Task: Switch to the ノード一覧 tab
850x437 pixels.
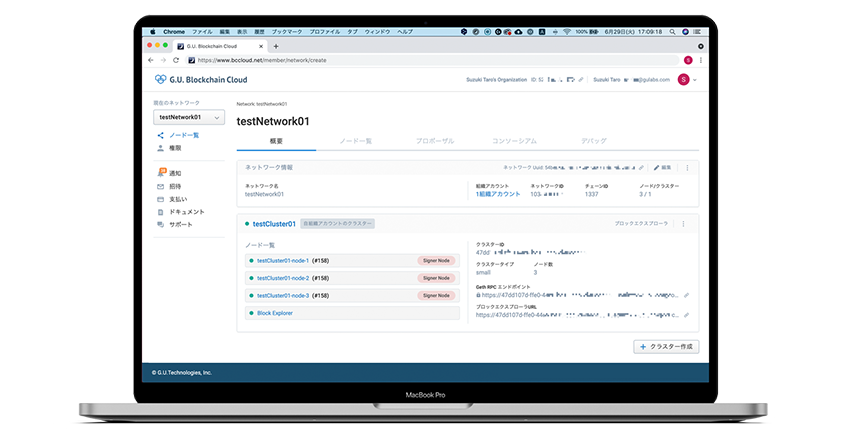Action: click(355, 141)
